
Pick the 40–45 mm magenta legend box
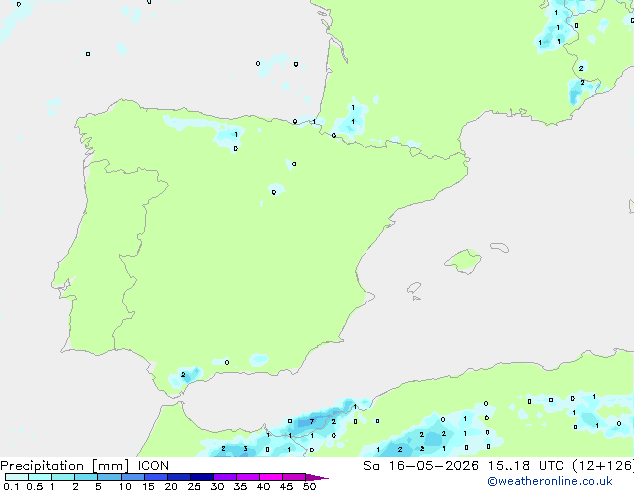[271, 477]
